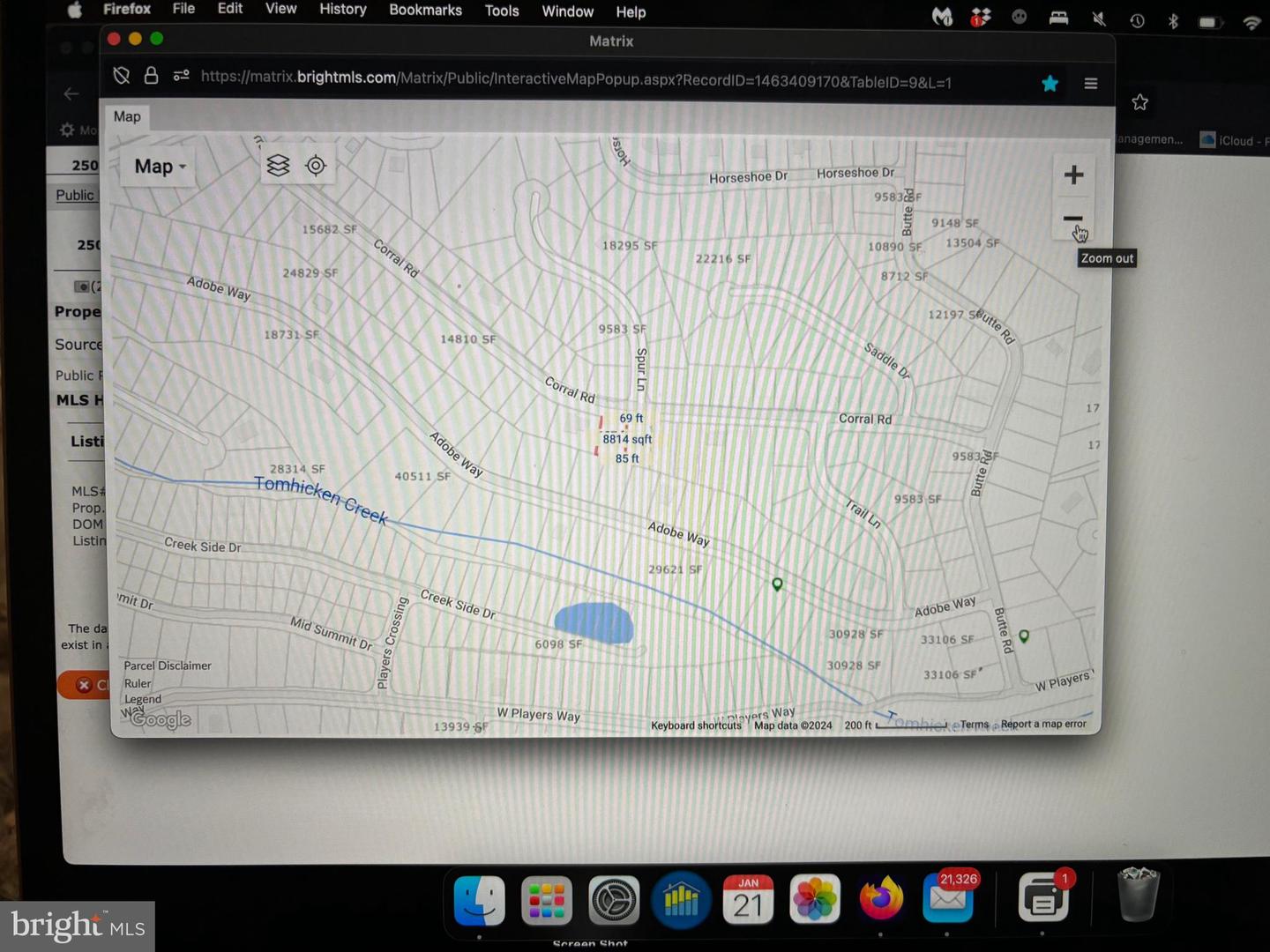The image size is (1270, 952).
Task: Open the Firefox application menu
Action: coord(127,9)
